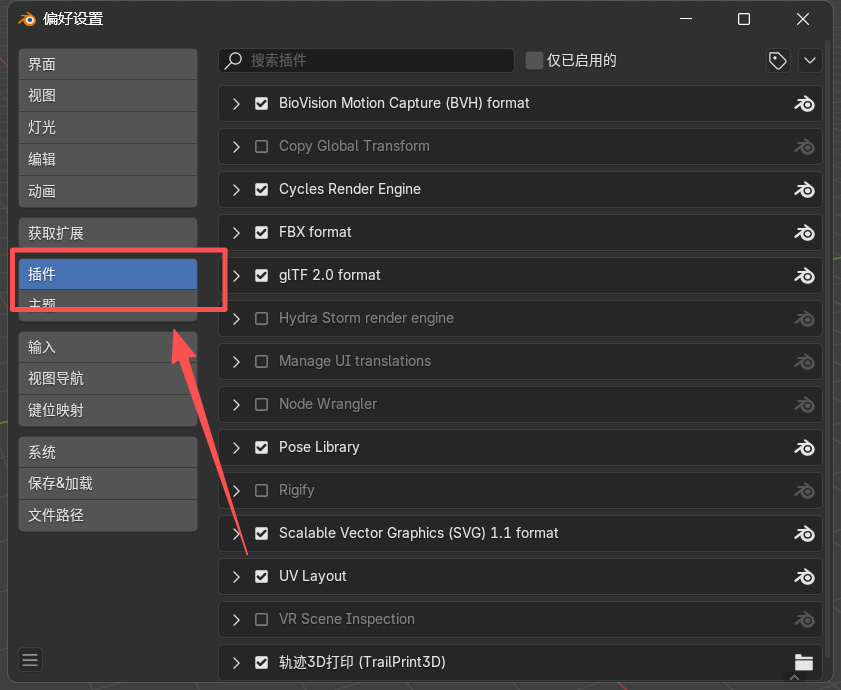Image resolution: width=841 pixels, height=690 pixels.
Task: Open 键位映射 settings
Action: click(x=108, y=410)
